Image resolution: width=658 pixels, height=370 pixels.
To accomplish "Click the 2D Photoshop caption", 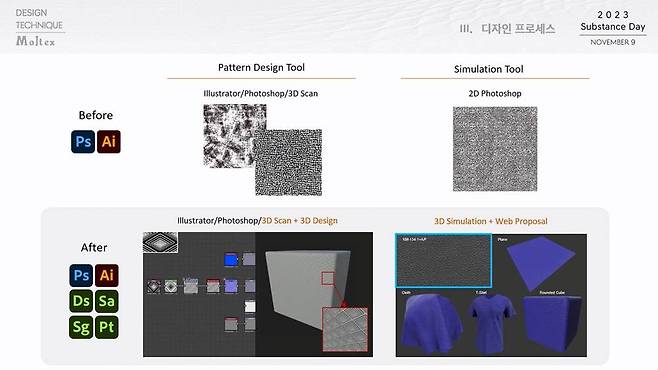I will pos(495,94).
